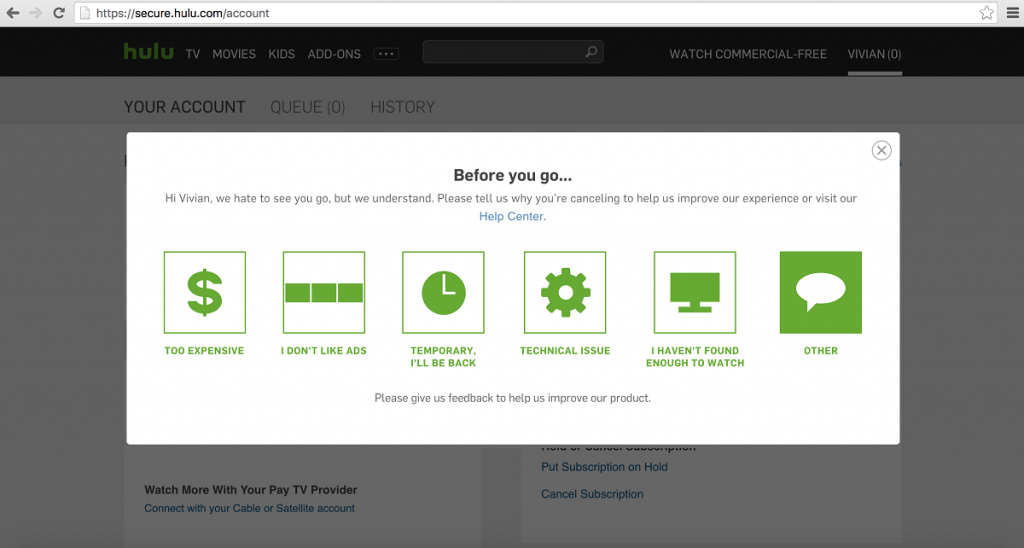Expand the more navigation ellipsis button
Screen dimensions: 1024x548
(386, 54)
